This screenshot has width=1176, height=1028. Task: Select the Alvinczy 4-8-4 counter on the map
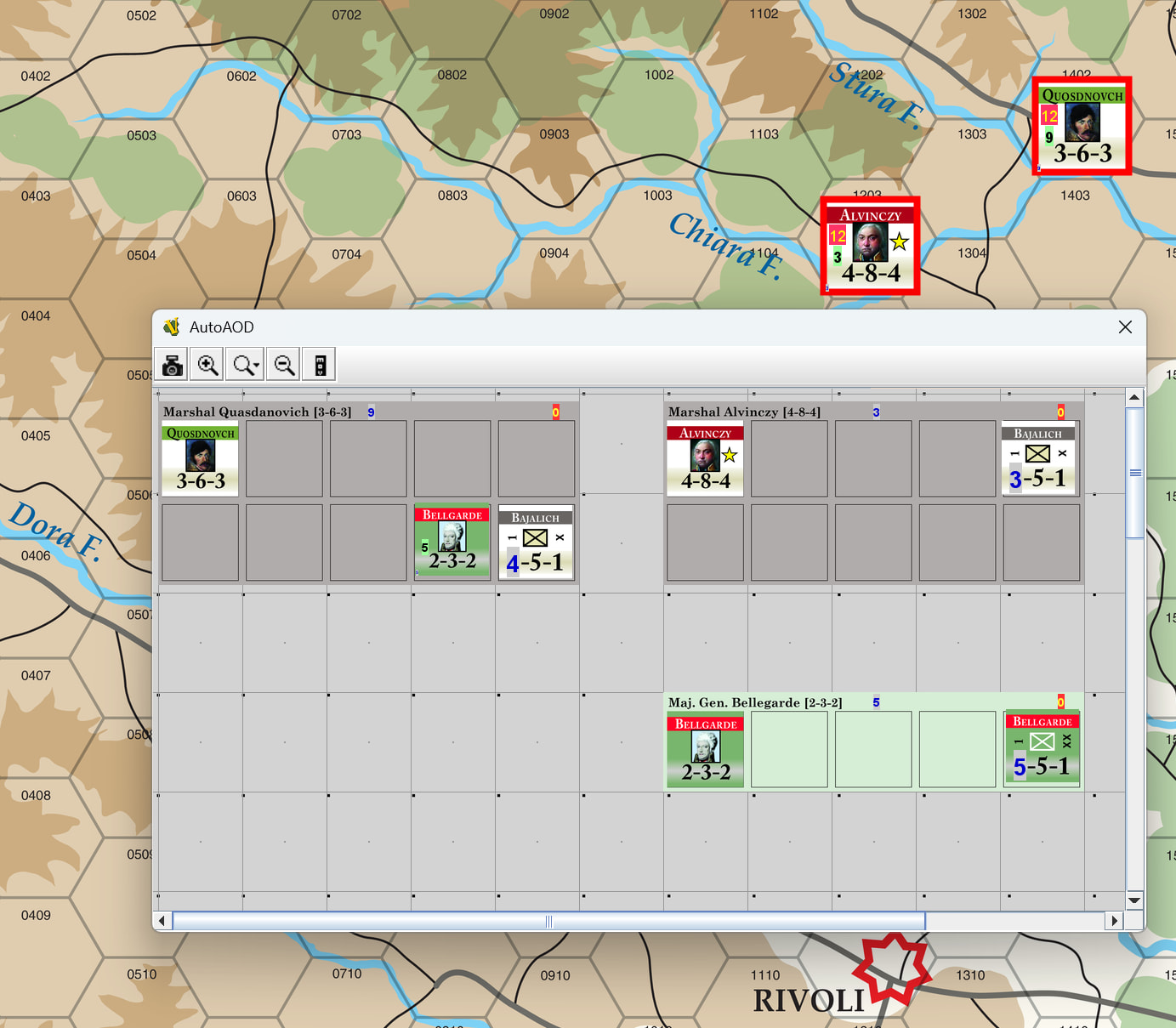tap(870, 247)
